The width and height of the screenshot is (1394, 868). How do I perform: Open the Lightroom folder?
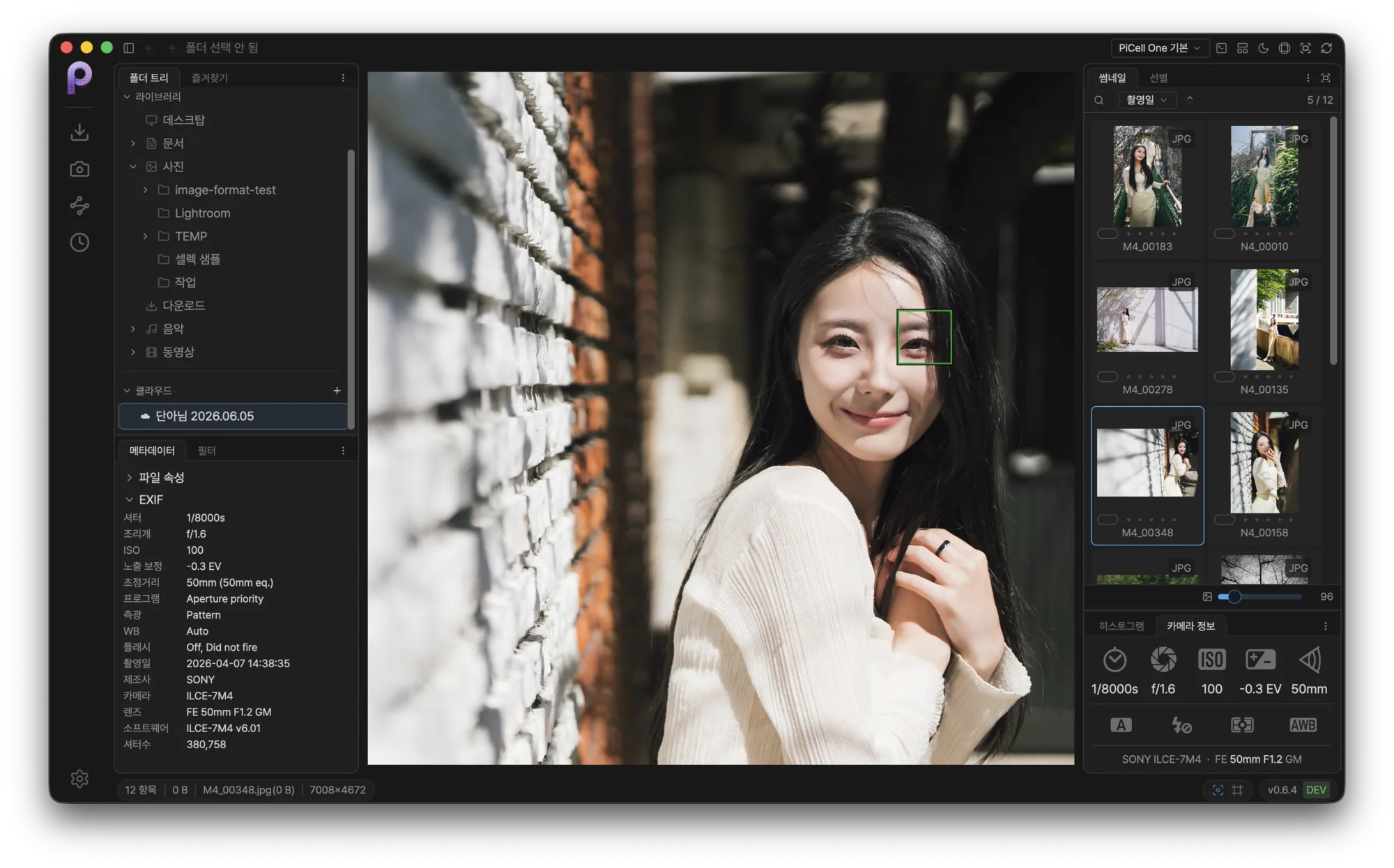pyautogui.click(x=202, y=213)
